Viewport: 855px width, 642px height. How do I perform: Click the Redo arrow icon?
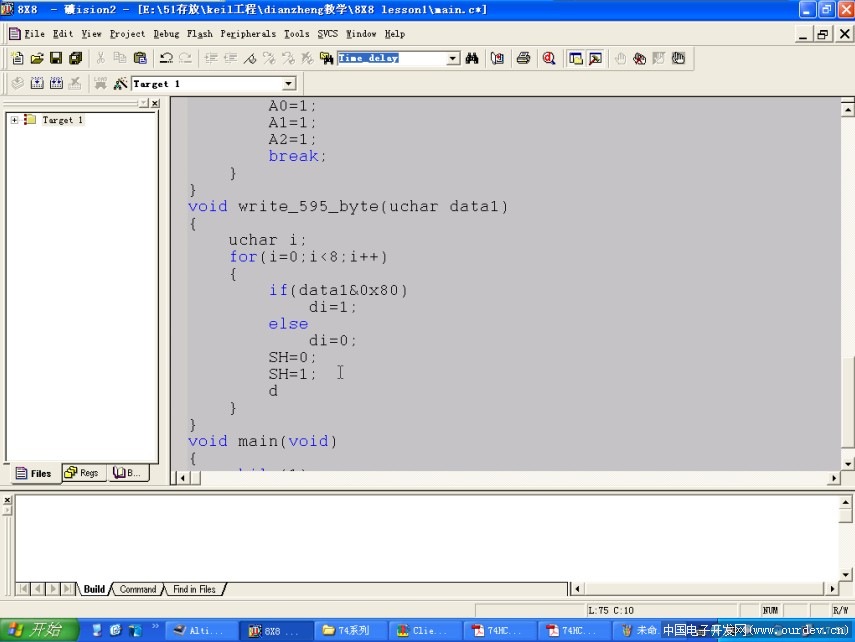pos(185,58)
